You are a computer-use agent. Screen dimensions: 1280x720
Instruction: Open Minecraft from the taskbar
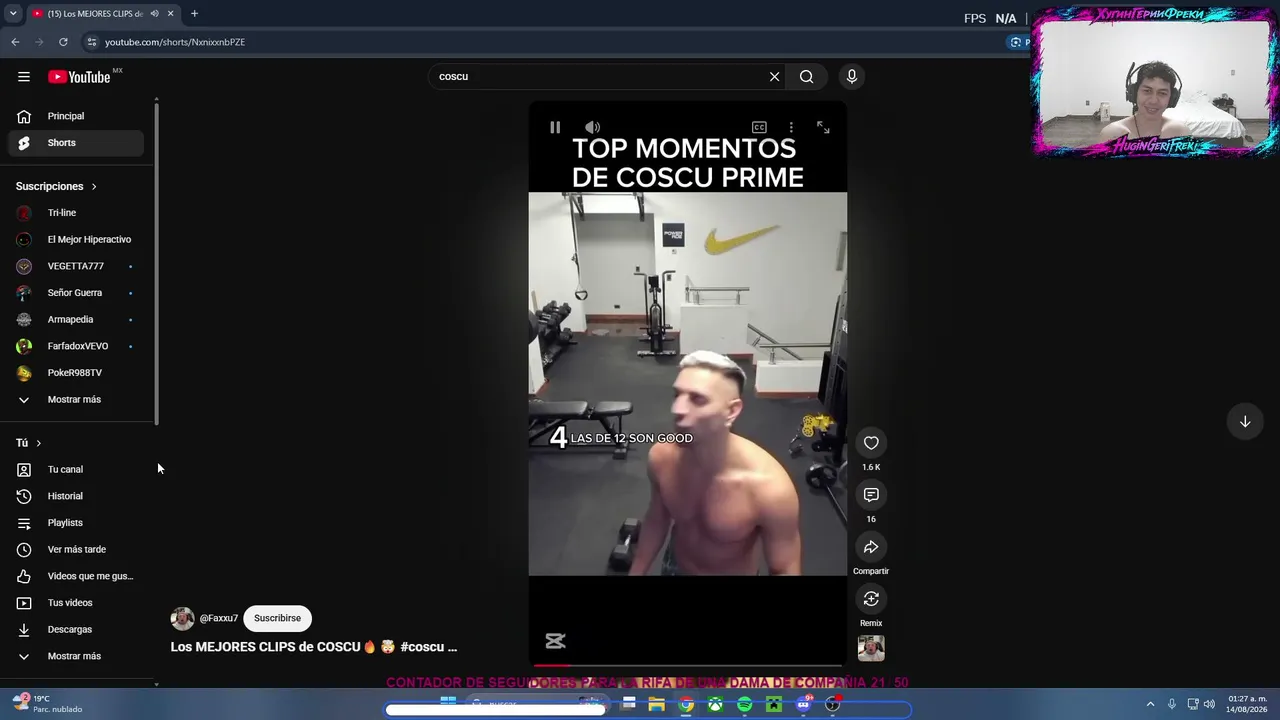774,705
